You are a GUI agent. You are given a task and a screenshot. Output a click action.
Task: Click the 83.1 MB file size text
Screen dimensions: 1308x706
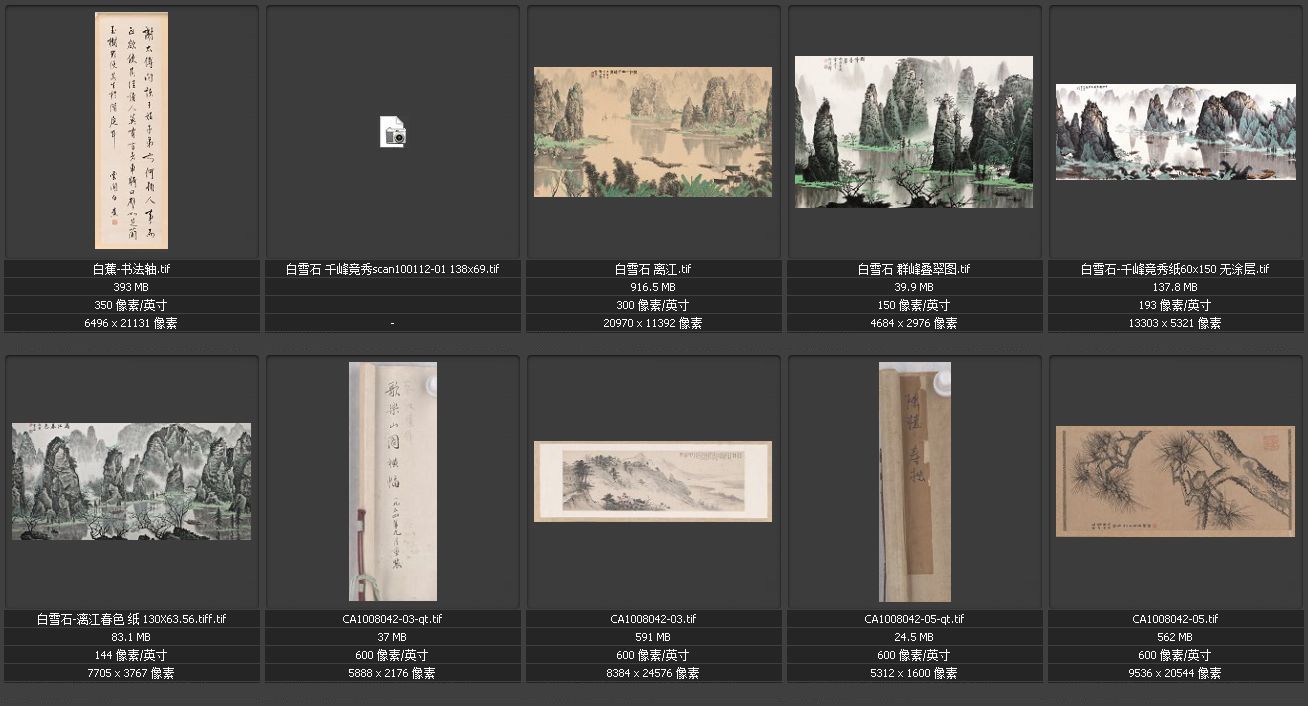131,637
